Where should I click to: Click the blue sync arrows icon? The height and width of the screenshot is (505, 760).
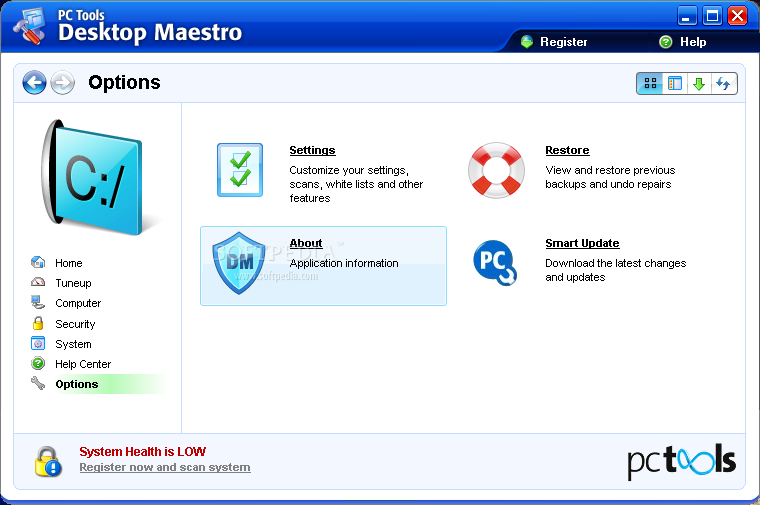(x=724, y=83)
